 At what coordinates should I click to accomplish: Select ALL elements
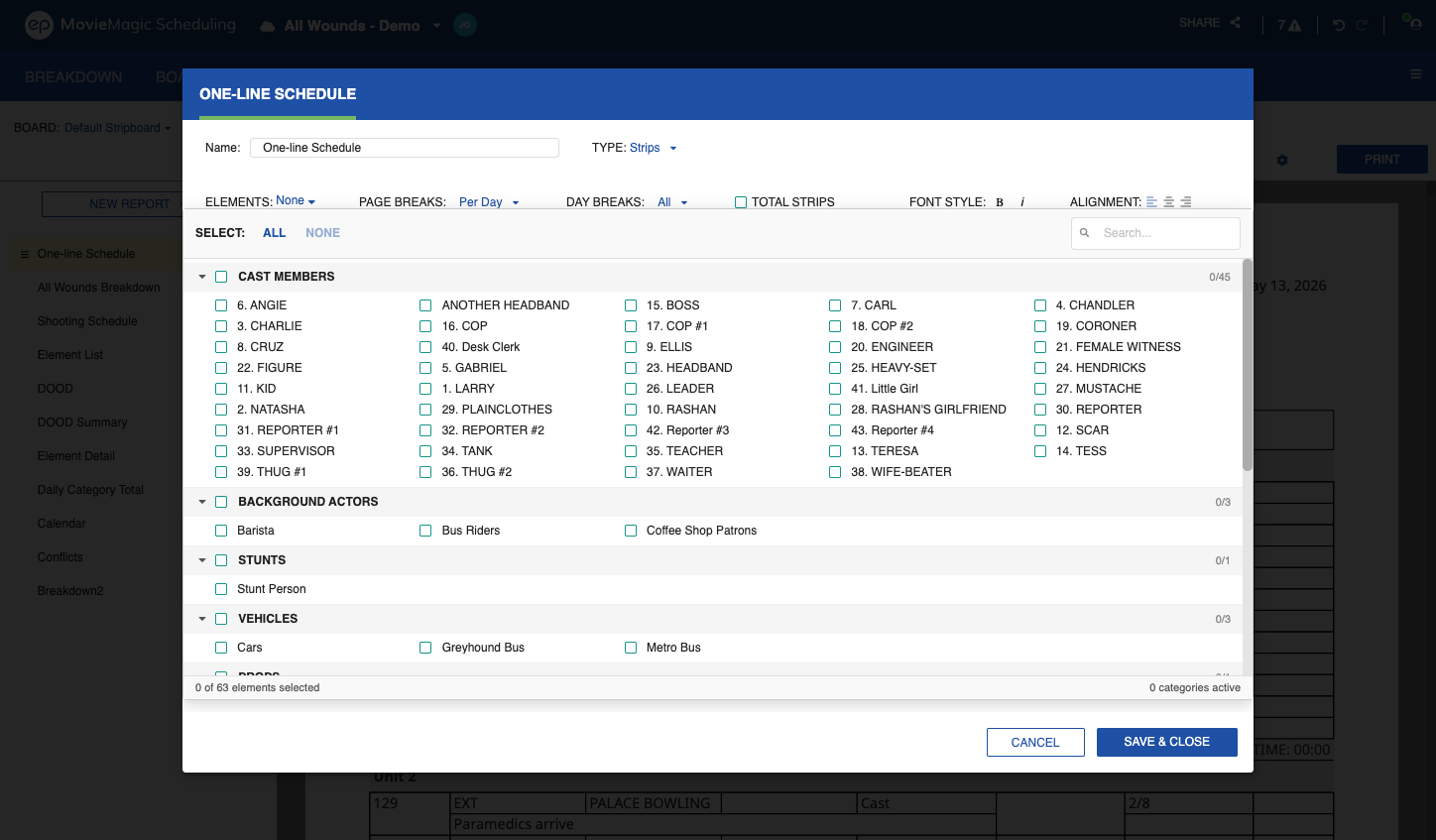coord(274,233)
